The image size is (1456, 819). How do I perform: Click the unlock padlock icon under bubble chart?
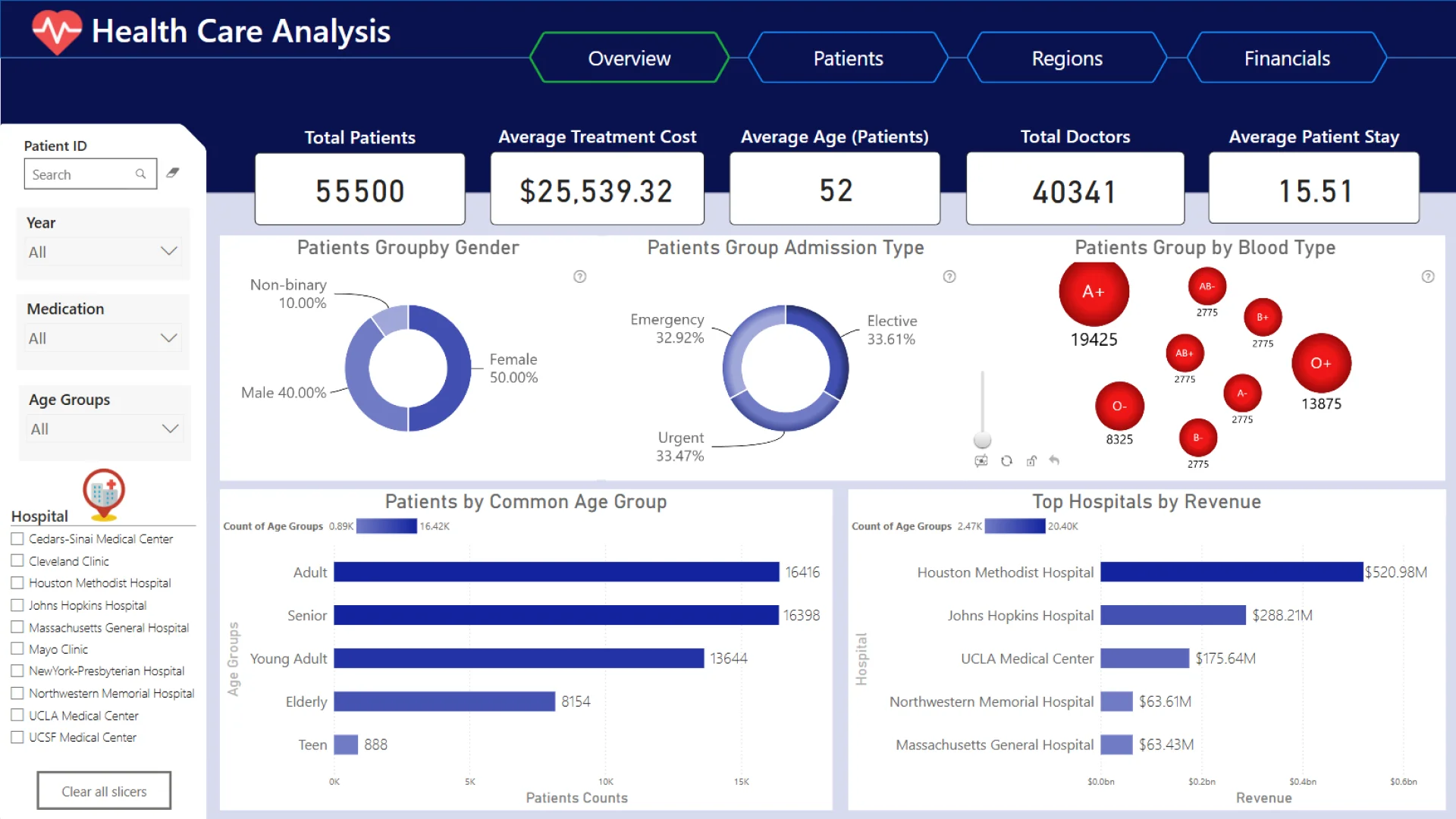pos(1031,461)
